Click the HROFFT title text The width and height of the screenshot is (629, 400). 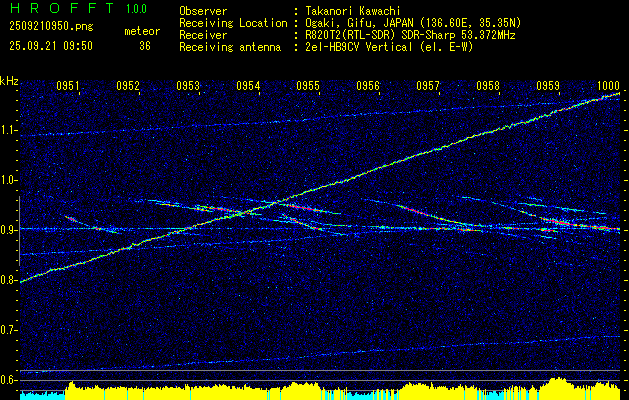click(x=61, y=8)
